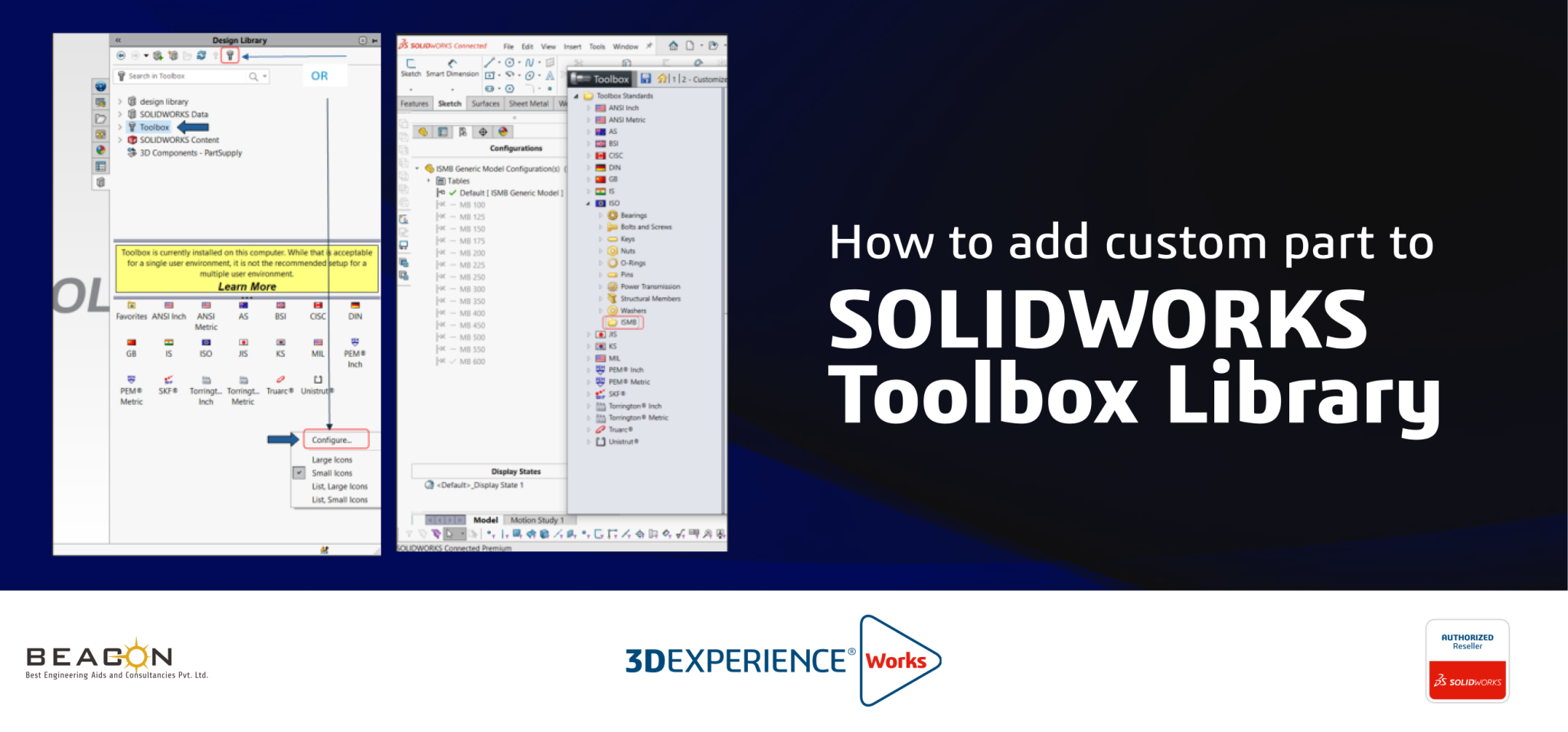
Task: Click the Sketch tool in SOLIDWORKS ribbon
Action: point(411,68)
